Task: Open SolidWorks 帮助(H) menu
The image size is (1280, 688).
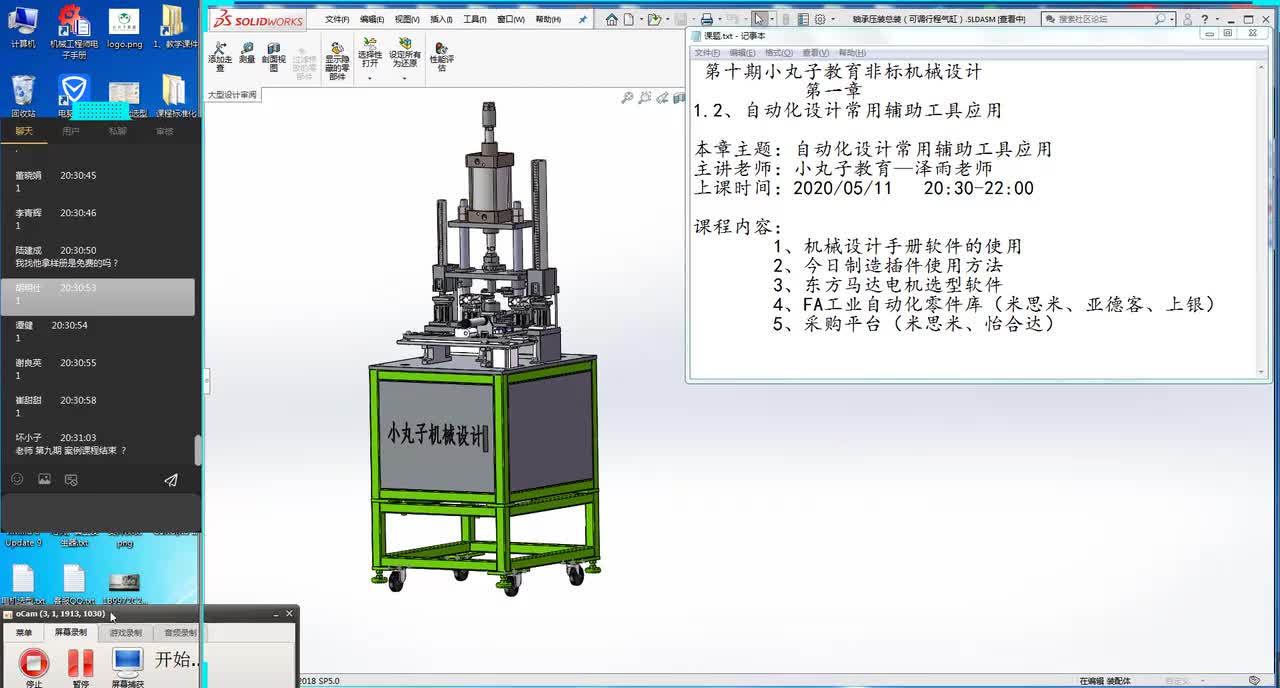Action: 548,19
